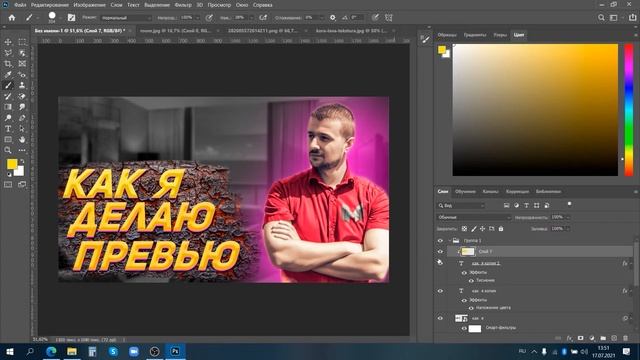Toggle Смарт-фильтры visibility eye

(464, 328)
